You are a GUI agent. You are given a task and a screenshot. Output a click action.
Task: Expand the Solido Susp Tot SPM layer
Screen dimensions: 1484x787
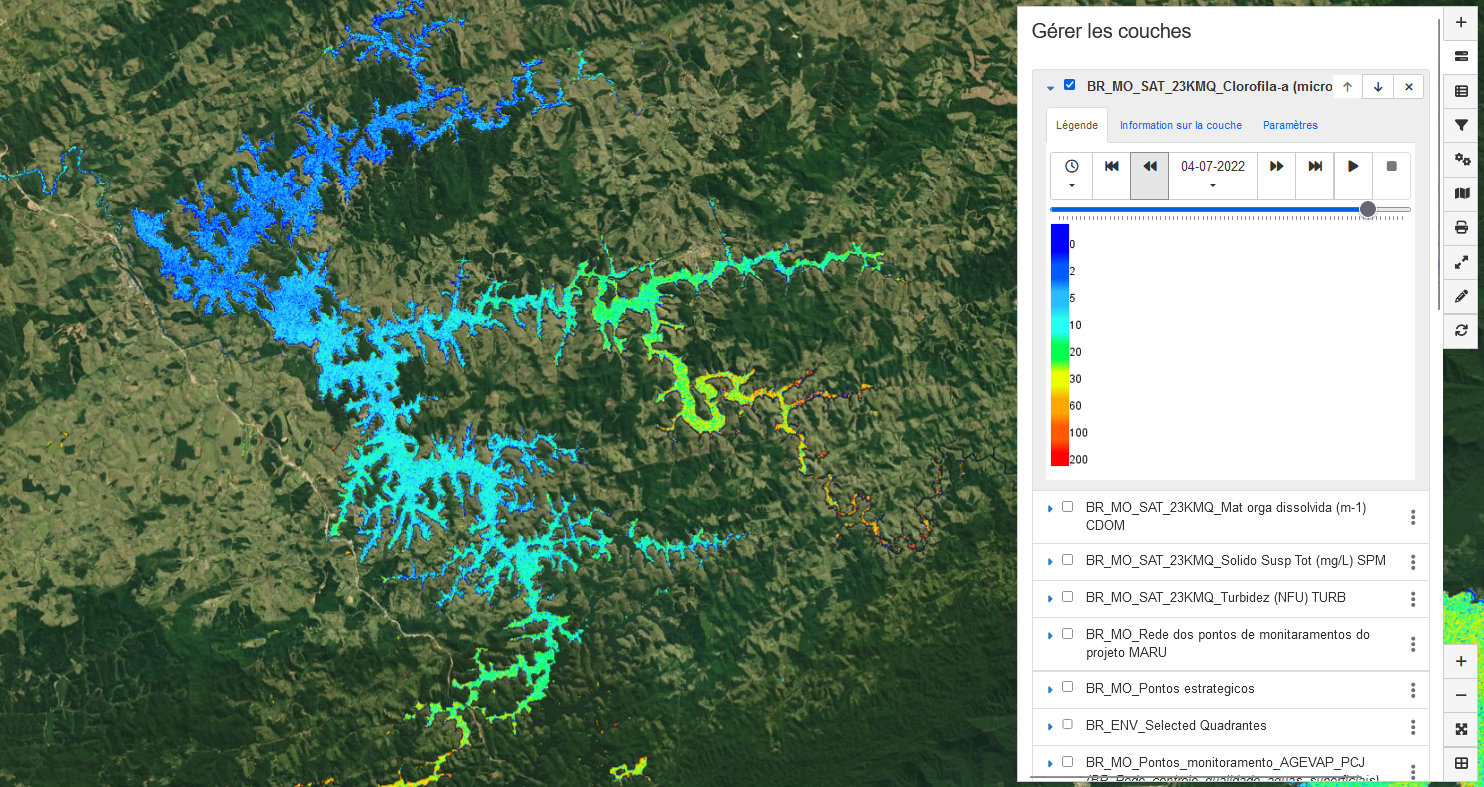(x=1050, y=561)
